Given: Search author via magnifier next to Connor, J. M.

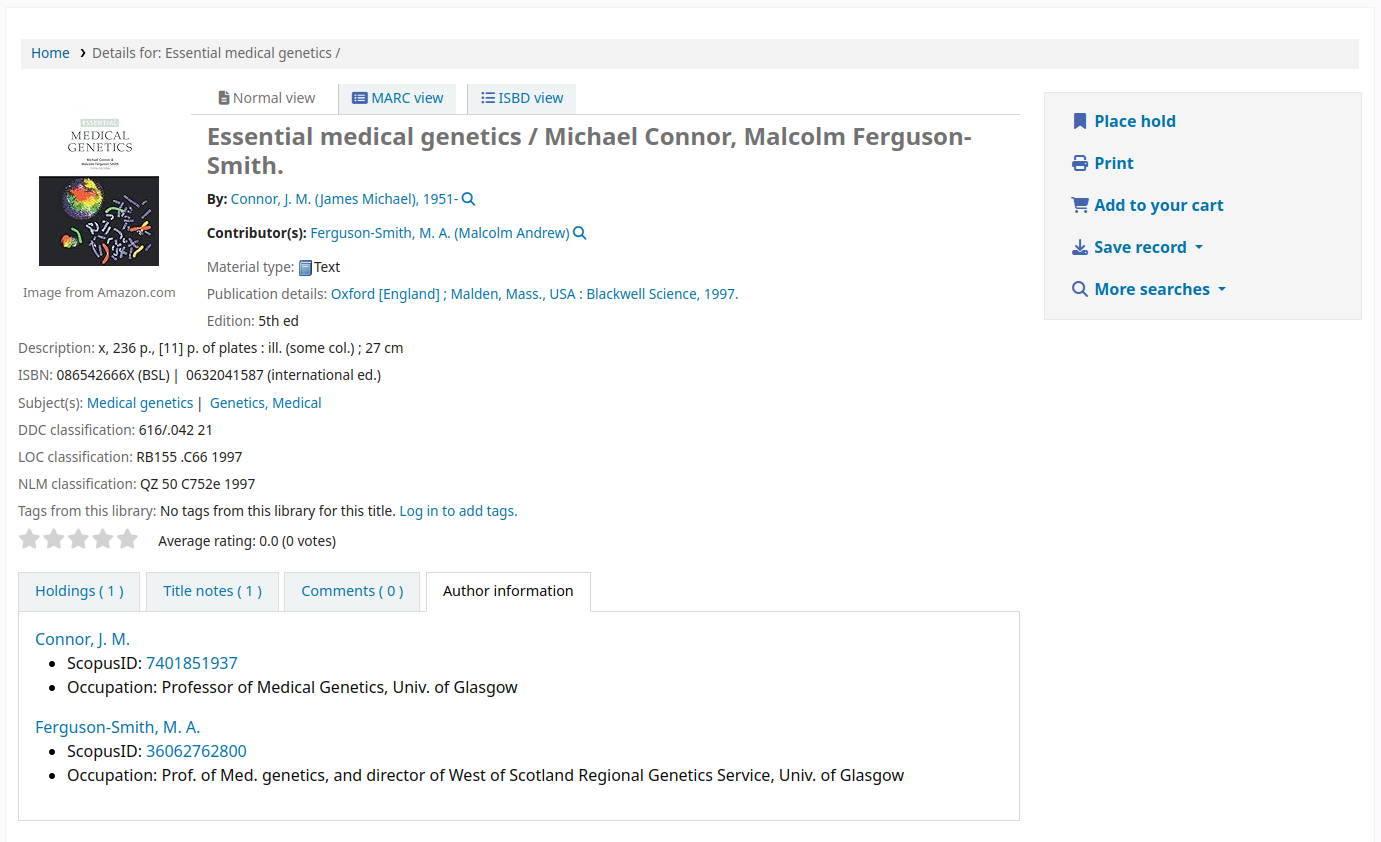Looking at the screenshot, I should pos(468,198).
